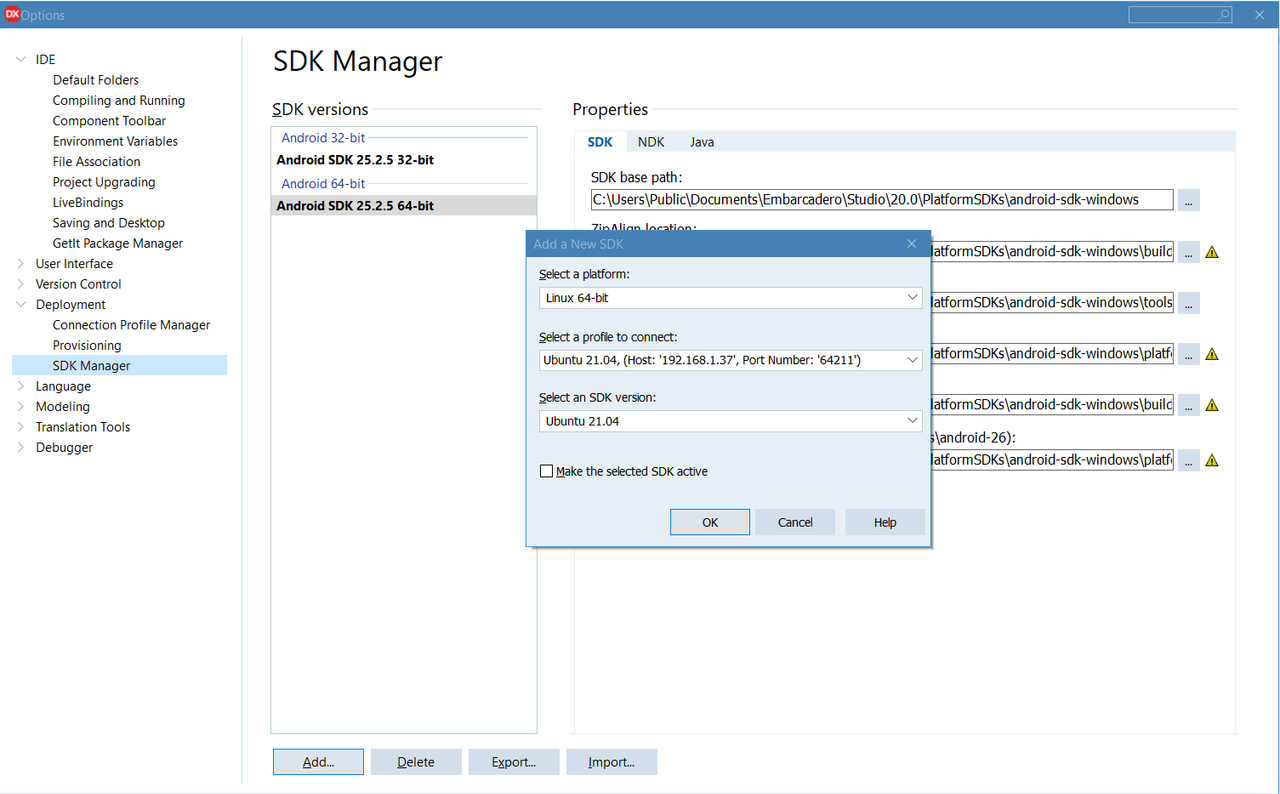1280x794 pixels.
Task: Open Component Toolbar options page
Action: [x=110, y=121]
